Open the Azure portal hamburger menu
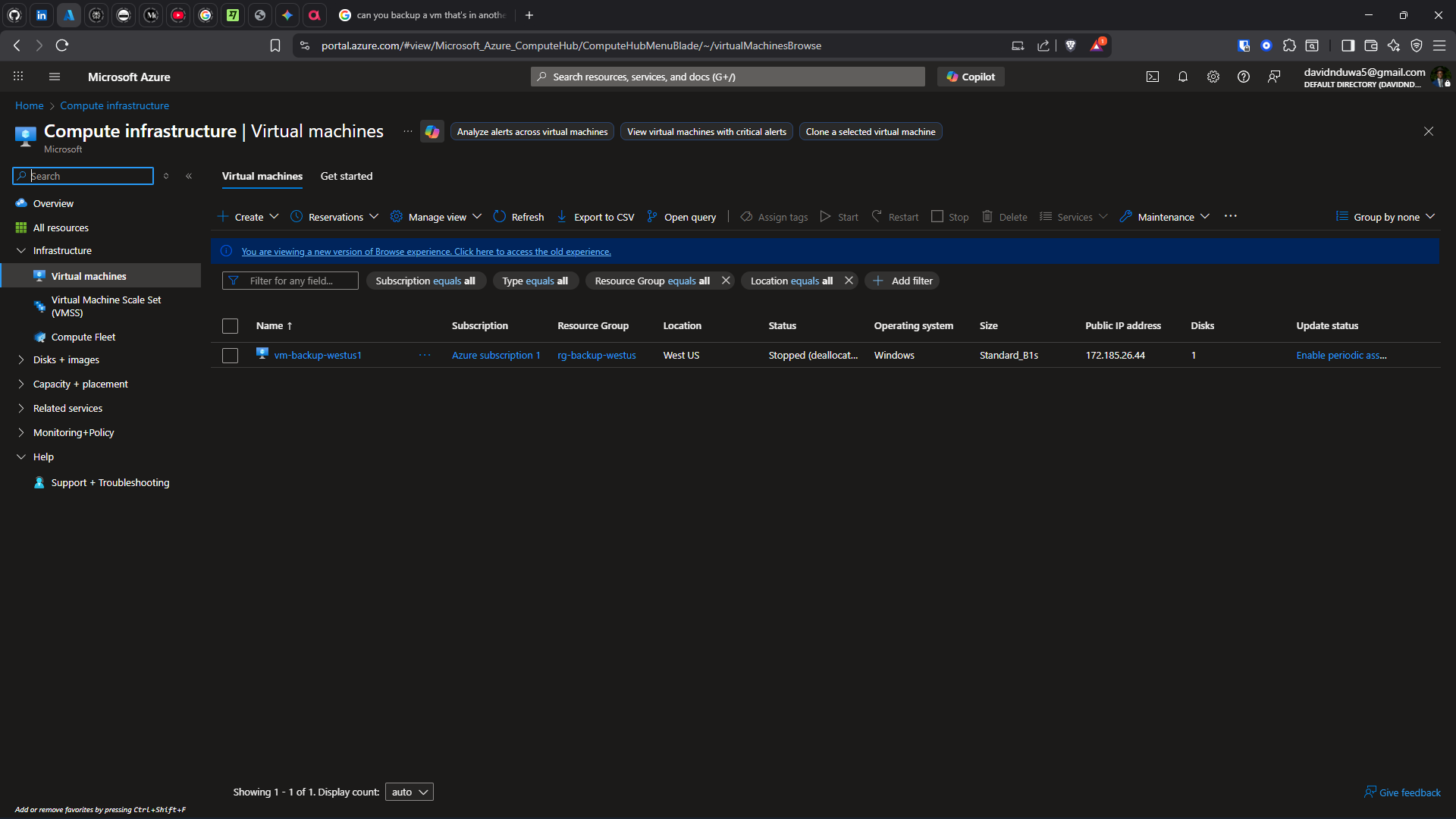This screenshot has height=819, width=1456. tap(55, 77)
